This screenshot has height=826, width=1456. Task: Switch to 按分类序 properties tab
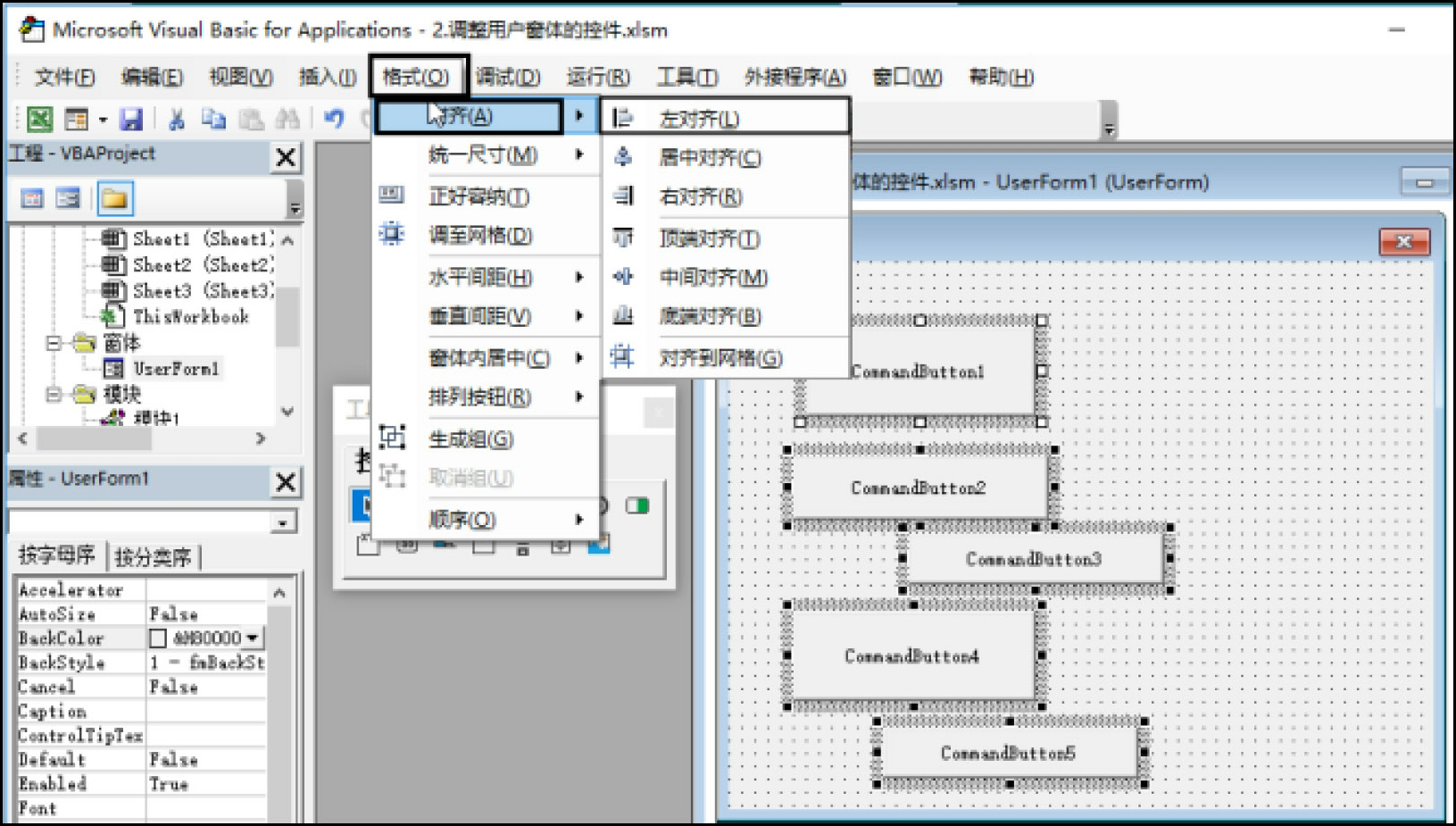pos(153,557)
